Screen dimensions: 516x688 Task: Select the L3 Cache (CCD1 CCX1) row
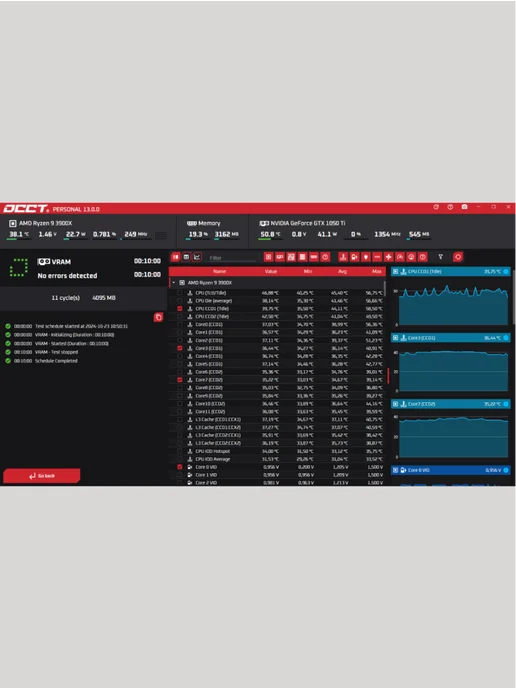[277, 420]
